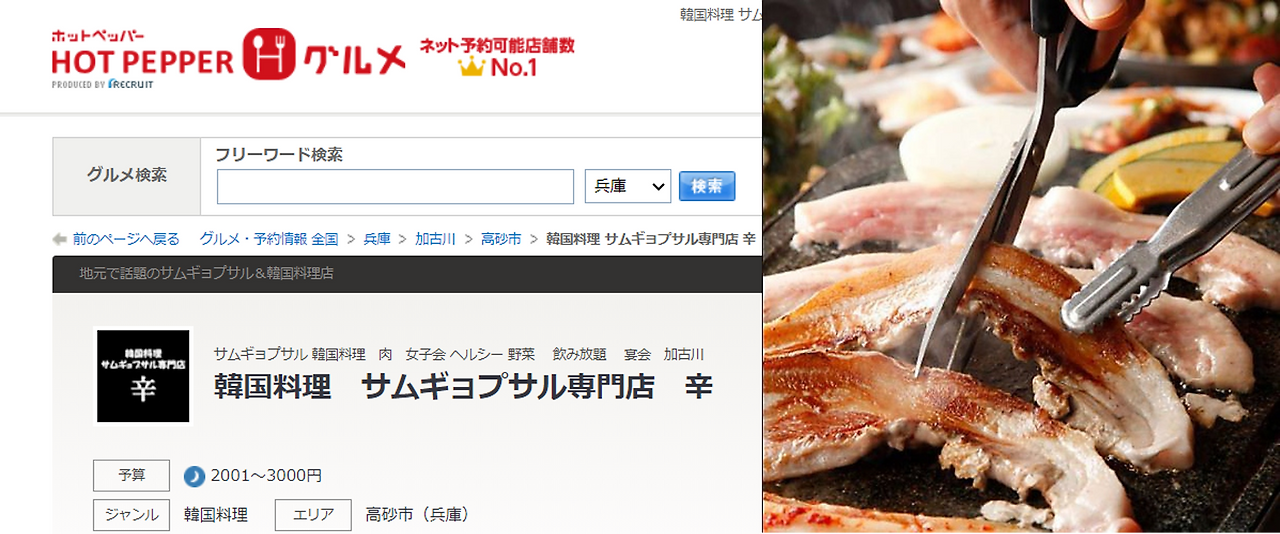Click the black 辛 restaurant logo thumbnail

pyautogui.click(x=143, y=376)
